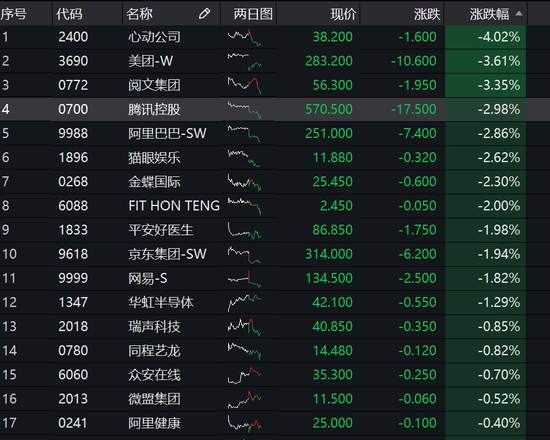Sort by 现价 column header
This screenshot has width=550, height=440.
pos(343,14)
